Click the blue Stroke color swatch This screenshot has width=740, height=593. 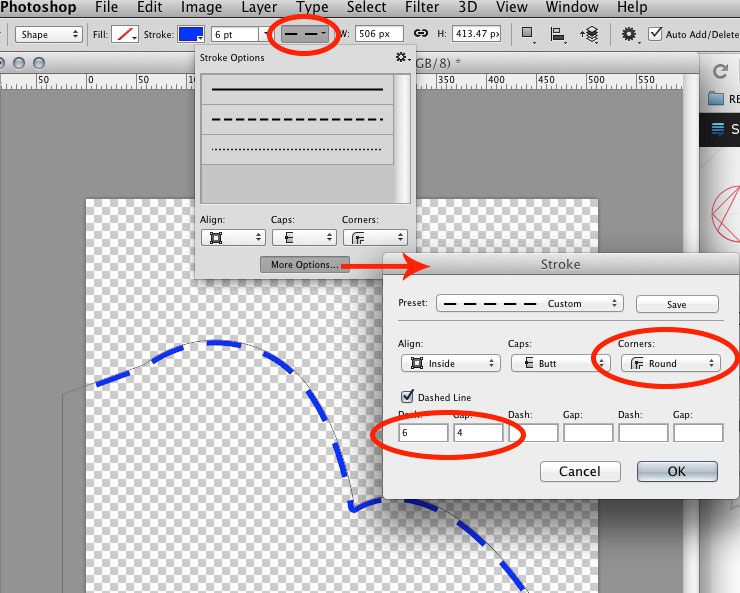click(x=191, y=34)
